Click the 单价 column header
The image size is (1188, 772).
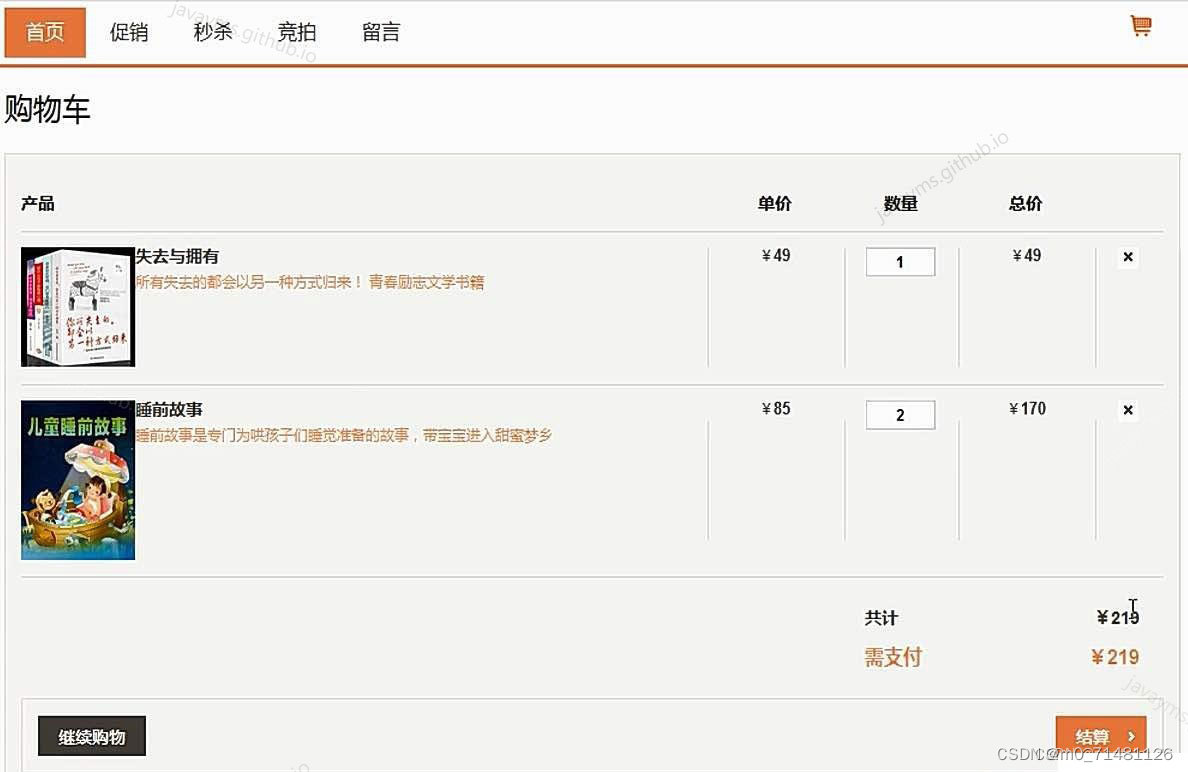click(774, 203)
